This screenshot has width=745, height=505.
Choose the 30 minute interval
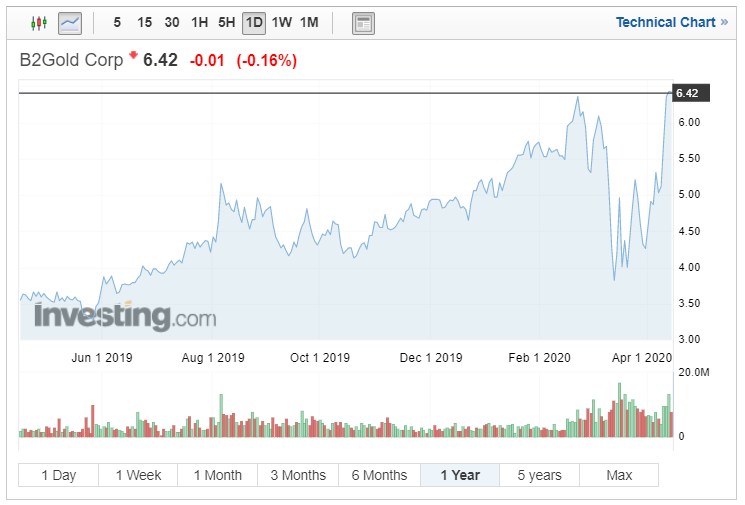point(172,22)
